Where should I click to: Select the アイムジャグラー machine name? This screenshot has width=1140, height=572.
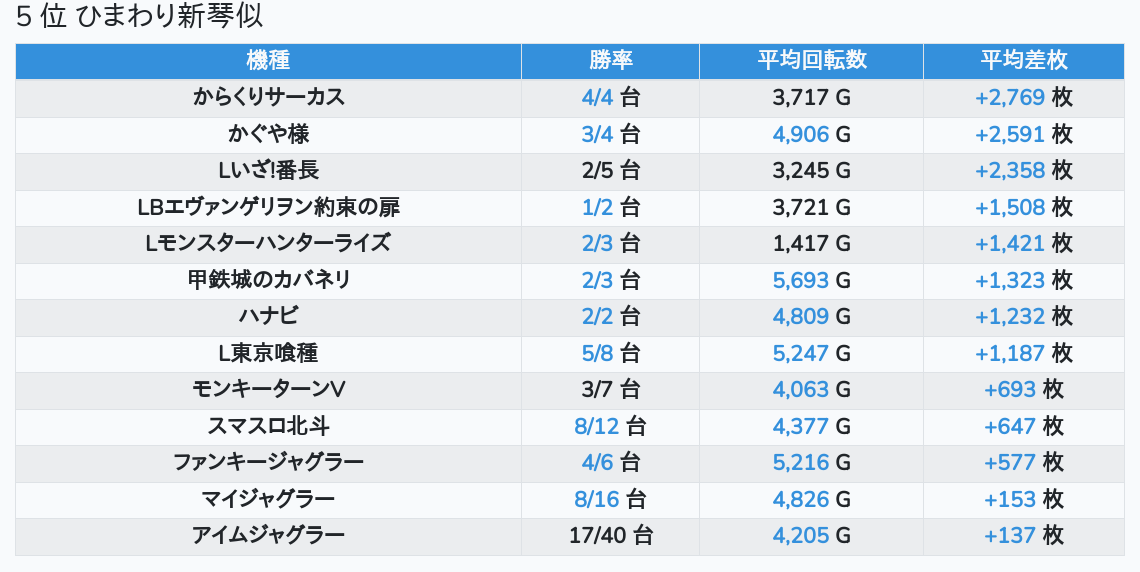tap(268, 535)
